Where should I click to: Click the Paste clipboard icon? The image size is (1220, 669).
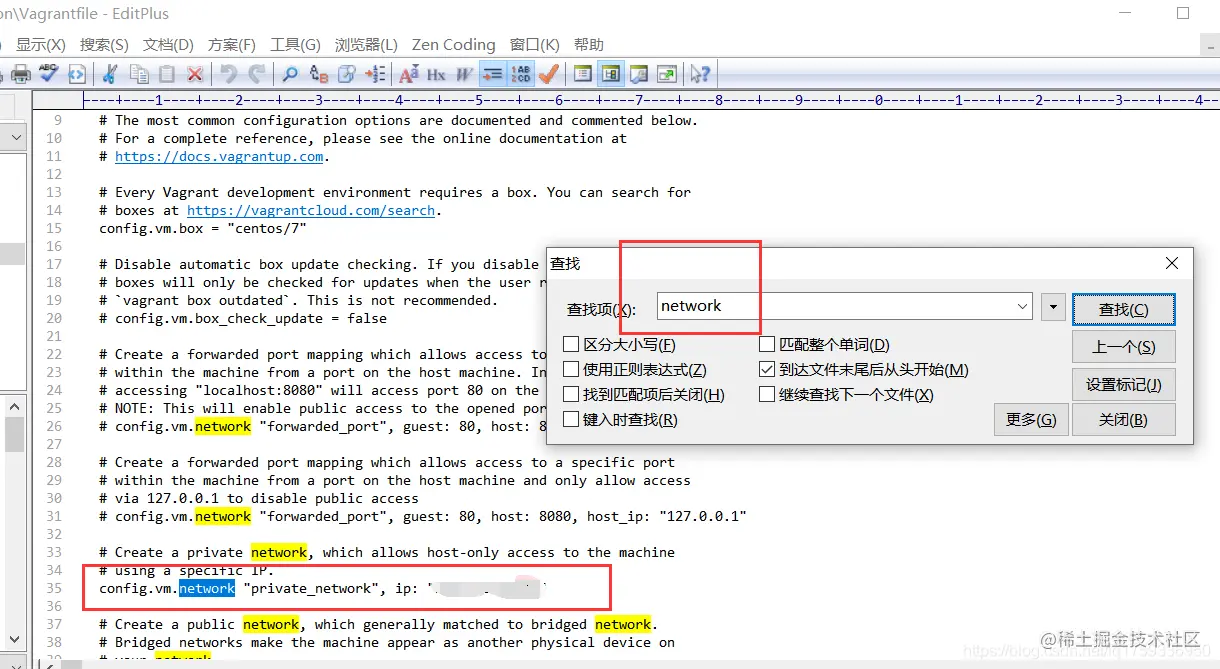click(x=167, y=74)
